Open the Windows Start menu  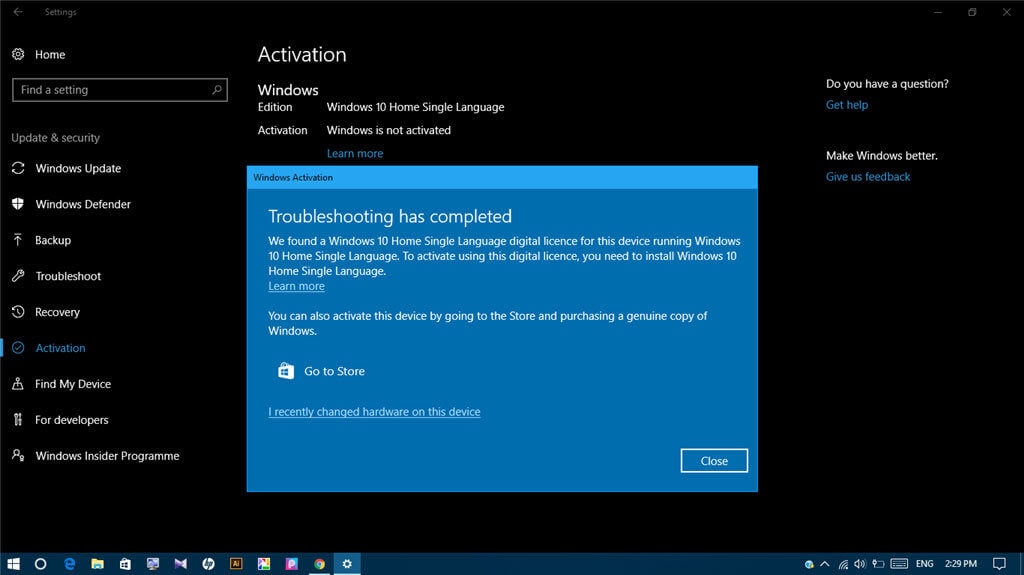tap(13, 563)
